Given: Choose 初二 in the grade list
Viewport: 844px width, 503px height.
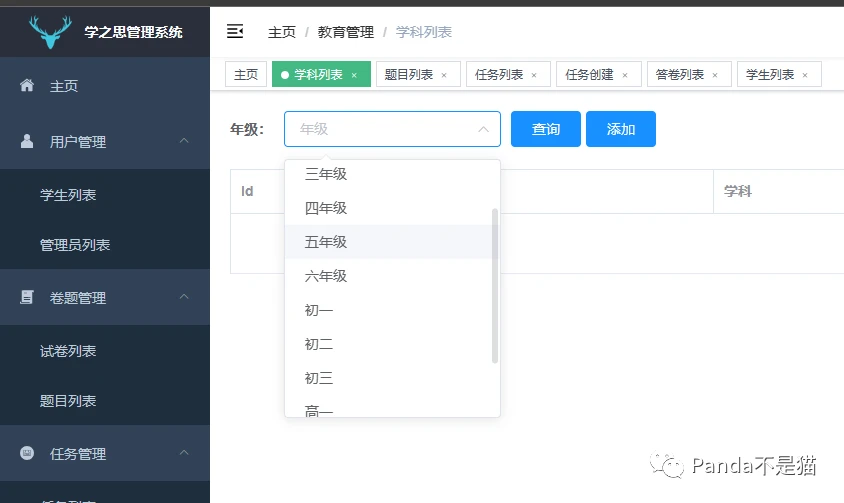Looking at the screenshot, I should tap(388, 344).
